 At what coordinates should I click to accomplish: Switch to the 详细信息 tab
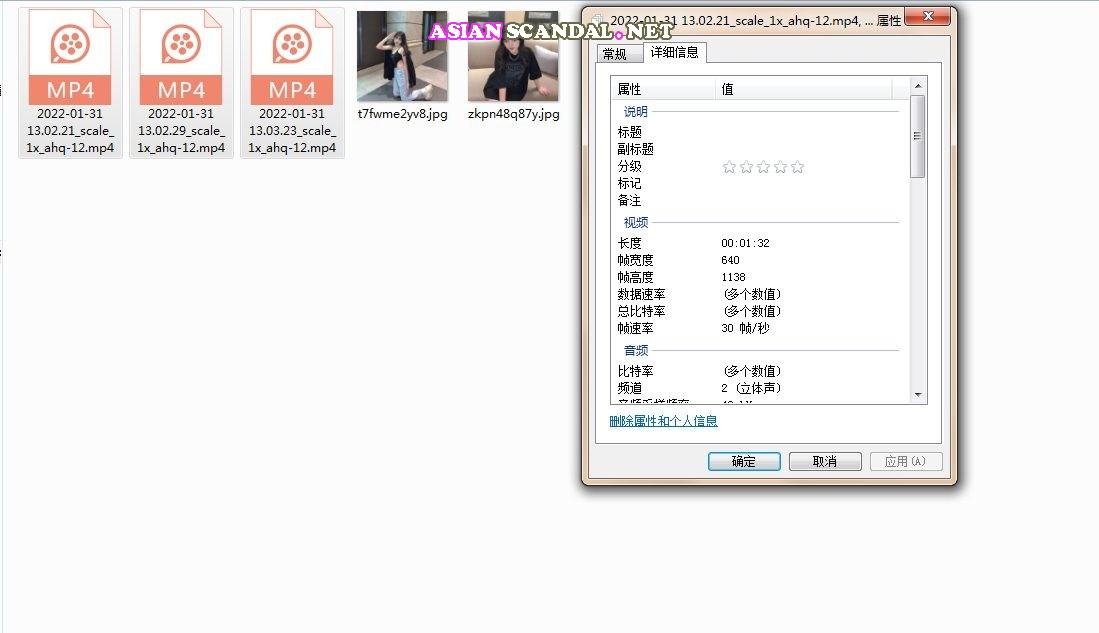[x=674, y=53]
